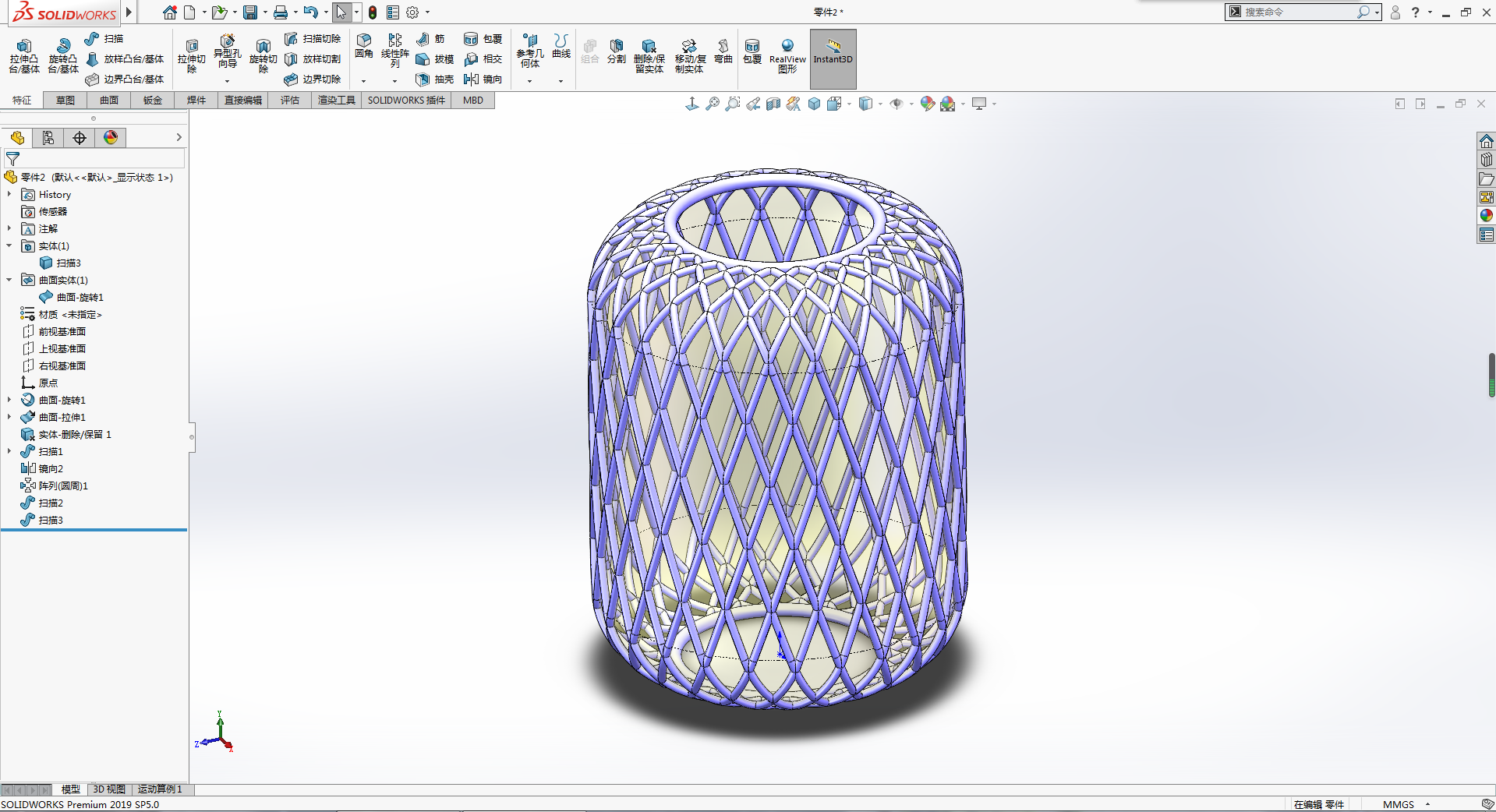Click the 抽壳 shell tool
Screen dimensions: 1496x812
point(435,79)
